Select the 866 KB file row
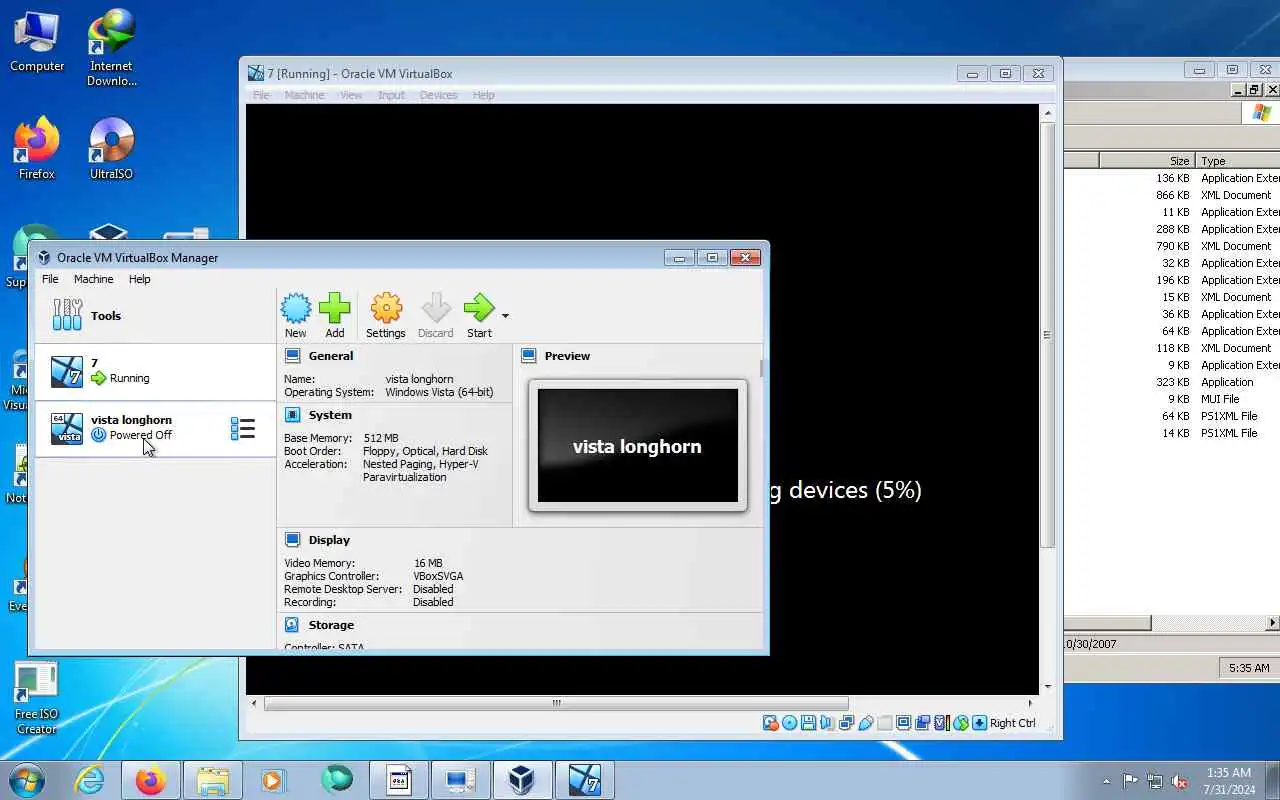The image size is (1280, 800). click(1172, 195)
